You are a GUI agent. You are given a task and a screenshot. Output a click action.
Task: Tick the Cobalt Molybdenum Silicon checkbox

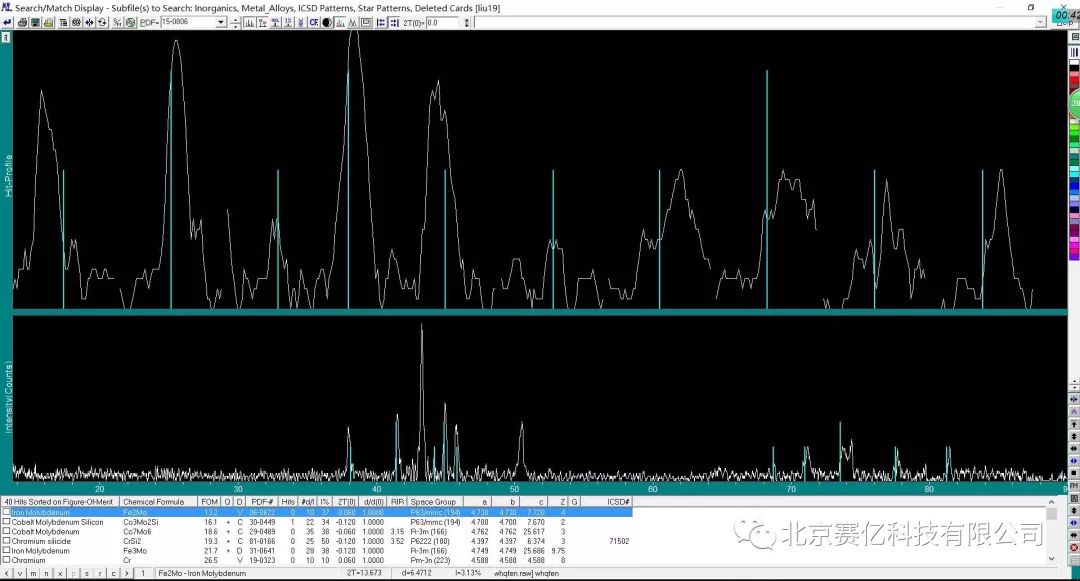[x=7, y=522]
